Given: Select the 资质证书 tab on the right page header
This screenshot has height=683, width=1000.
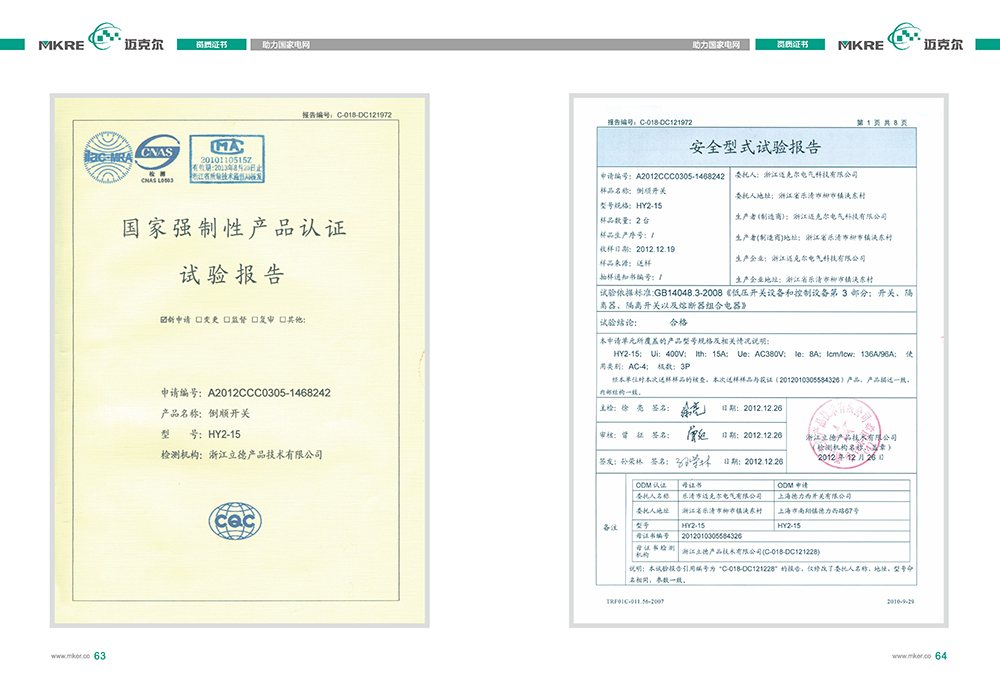Looking at the screenshot, I should [x=790, y=45].
